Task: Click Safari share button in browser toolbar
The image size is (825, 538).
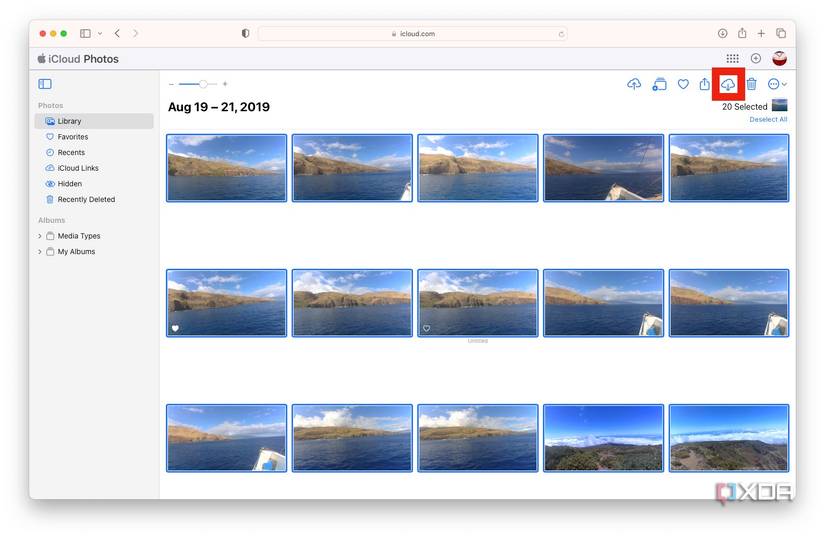Action: (x=742, y=33)
